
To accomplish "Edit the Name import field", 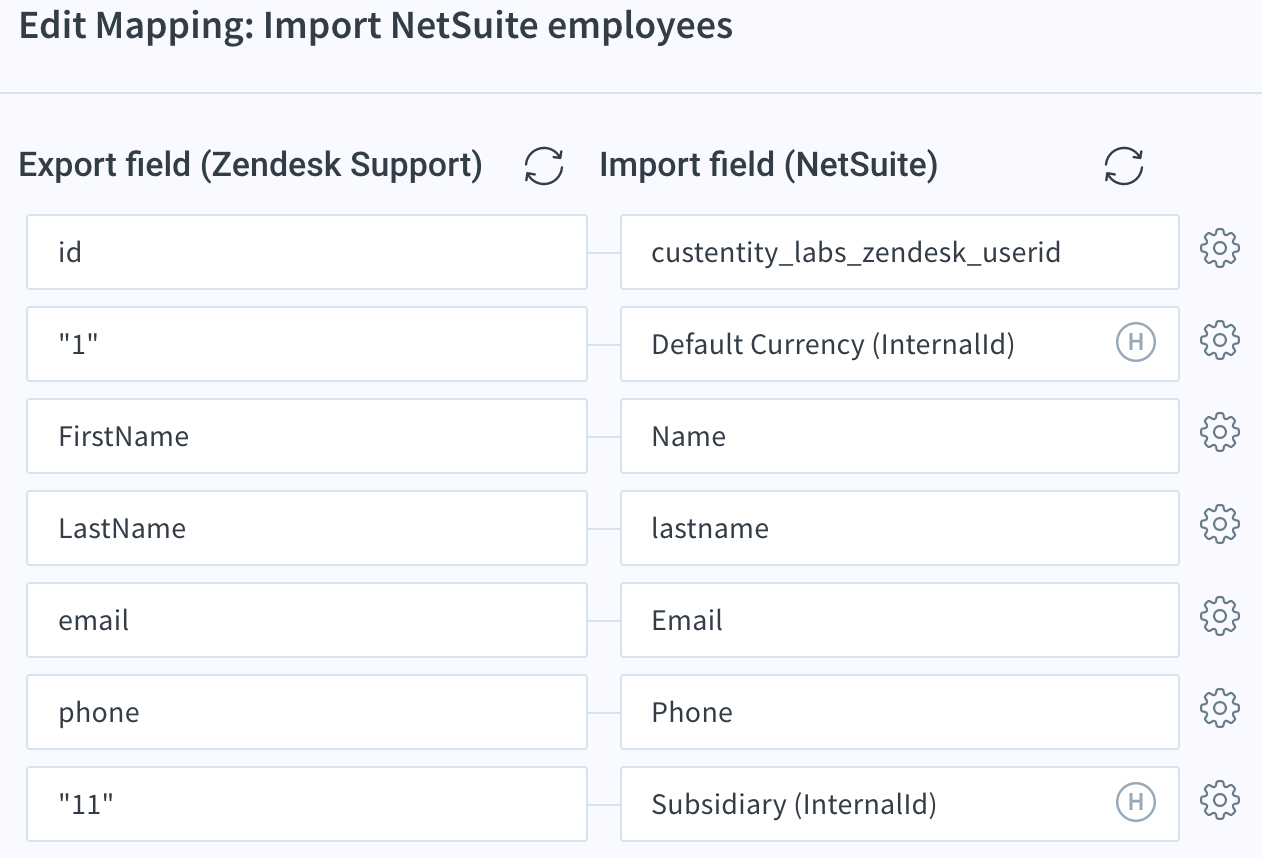I will pyautogui.click(x=900, y=436).
